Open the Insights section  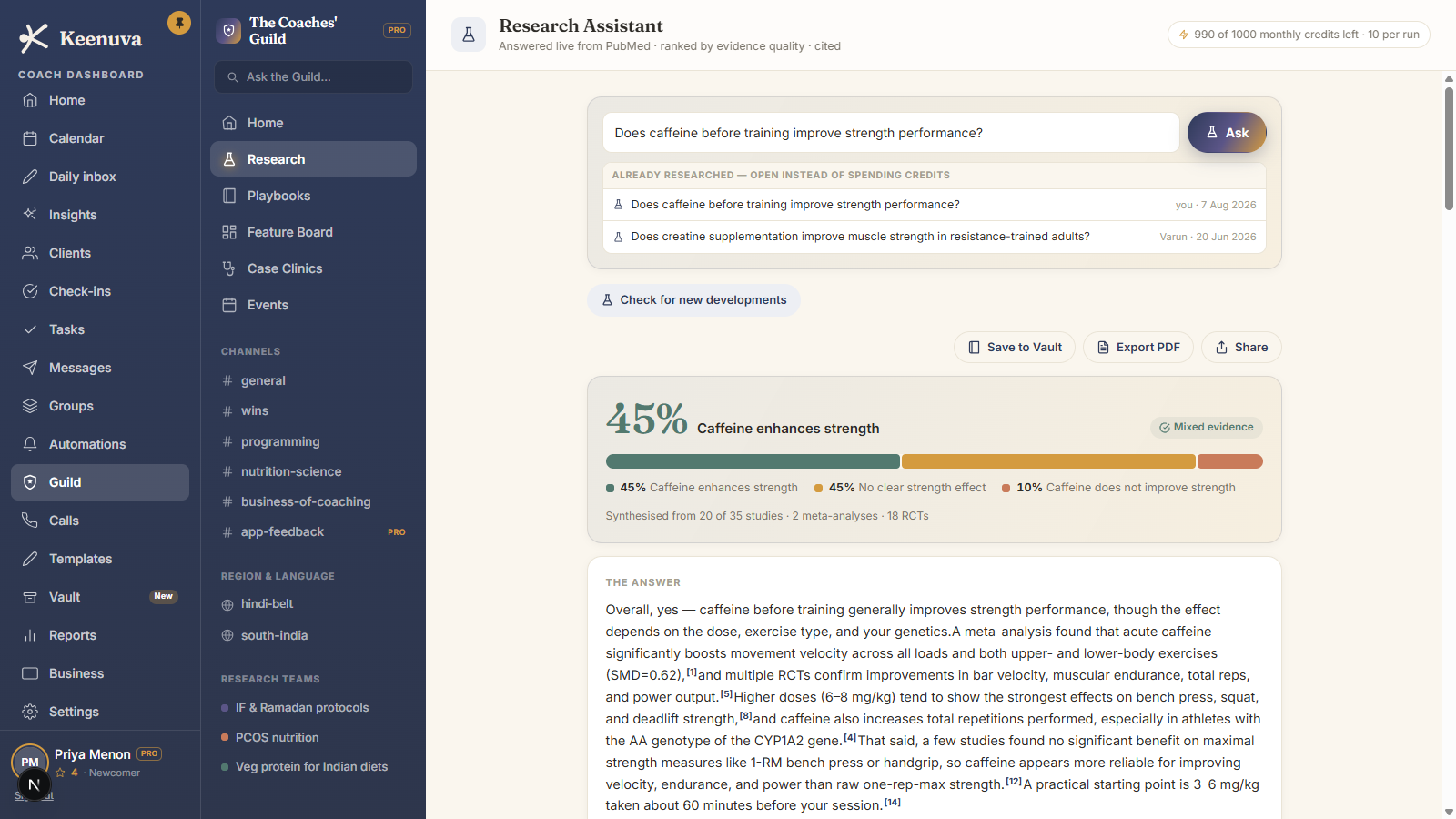tap(100, 215)
